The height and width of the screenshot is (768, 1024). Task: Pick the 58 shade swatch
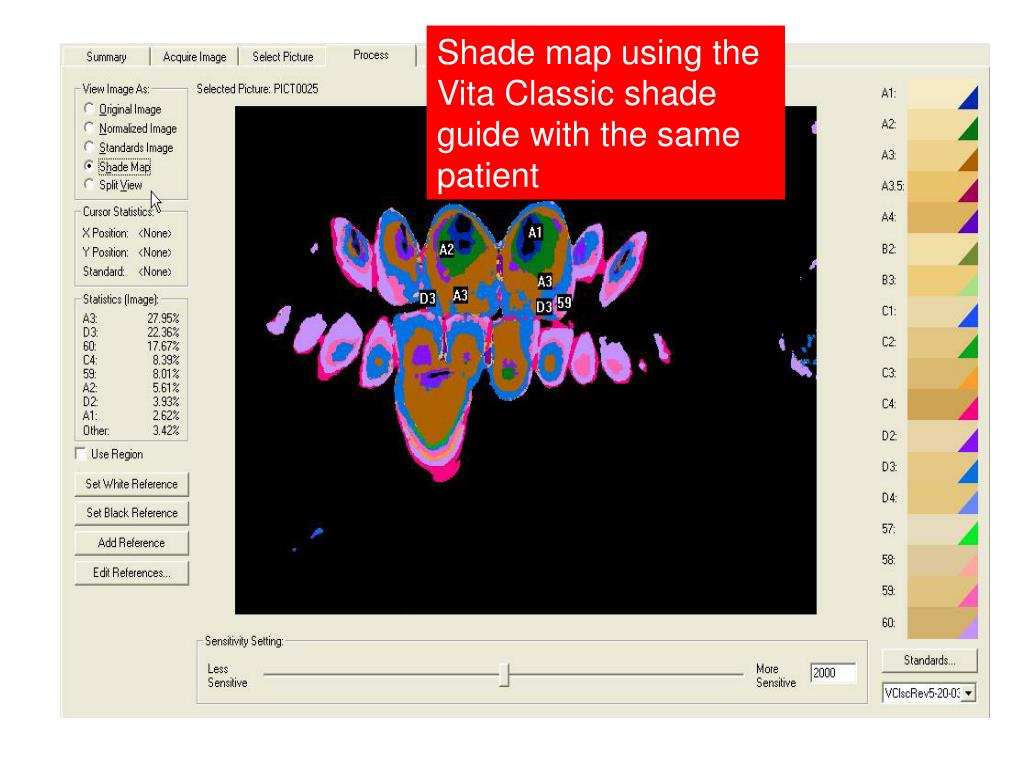pos(942,560)
